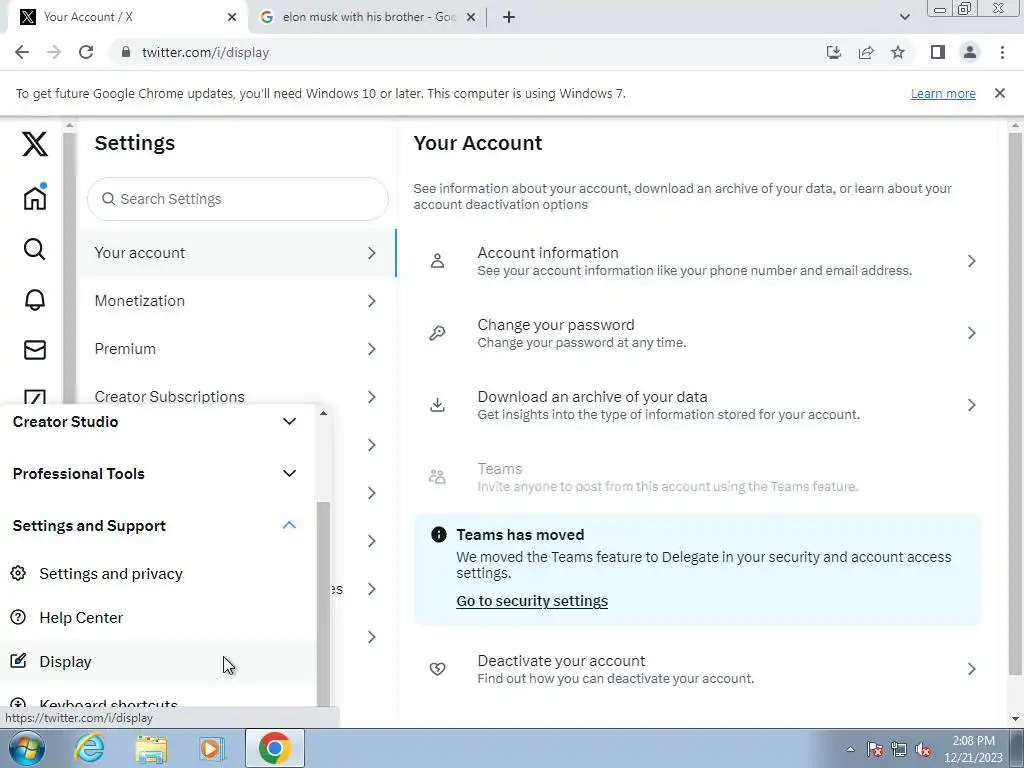Open Change your password option

click(x=697, y=333)
